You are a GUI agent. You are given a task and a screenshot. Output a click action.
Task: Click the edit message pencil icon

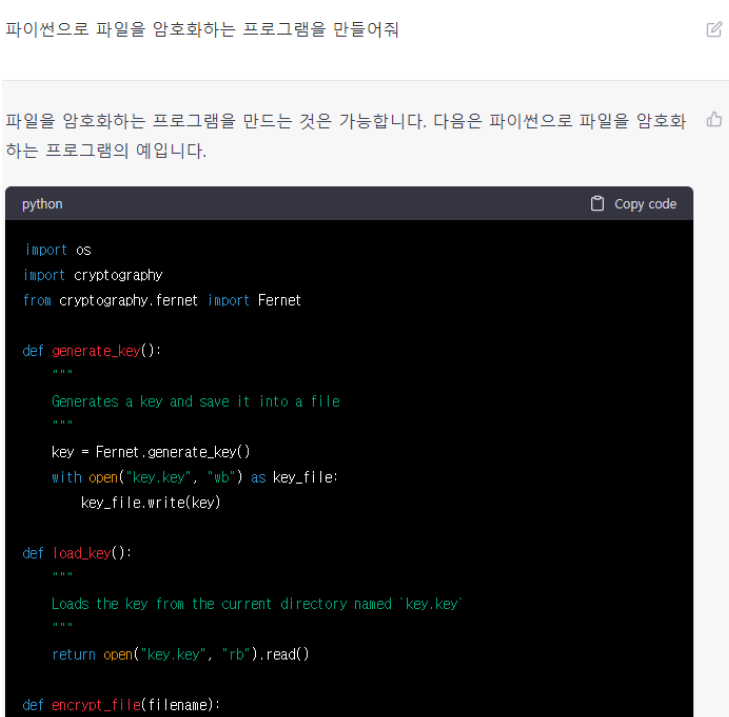tap(714, 29)
